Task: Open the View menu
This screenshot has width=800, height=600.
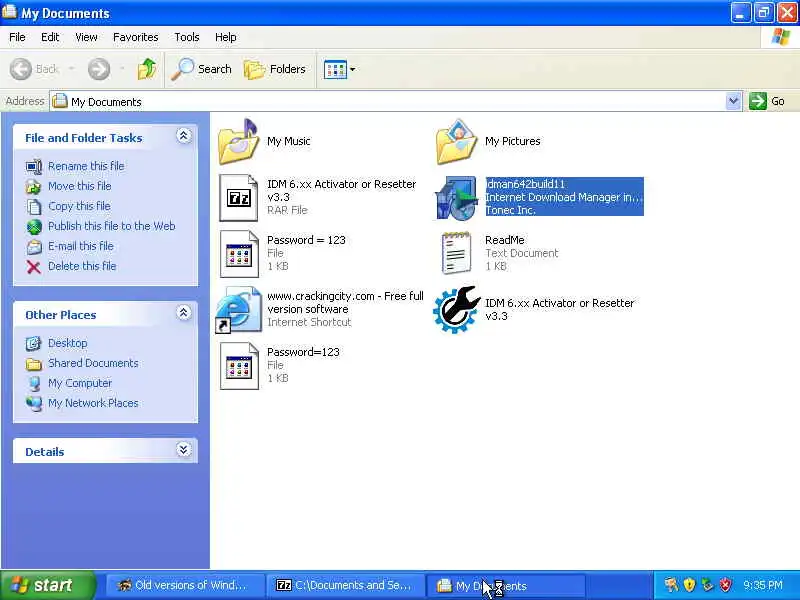Action: tap(86, 37)
